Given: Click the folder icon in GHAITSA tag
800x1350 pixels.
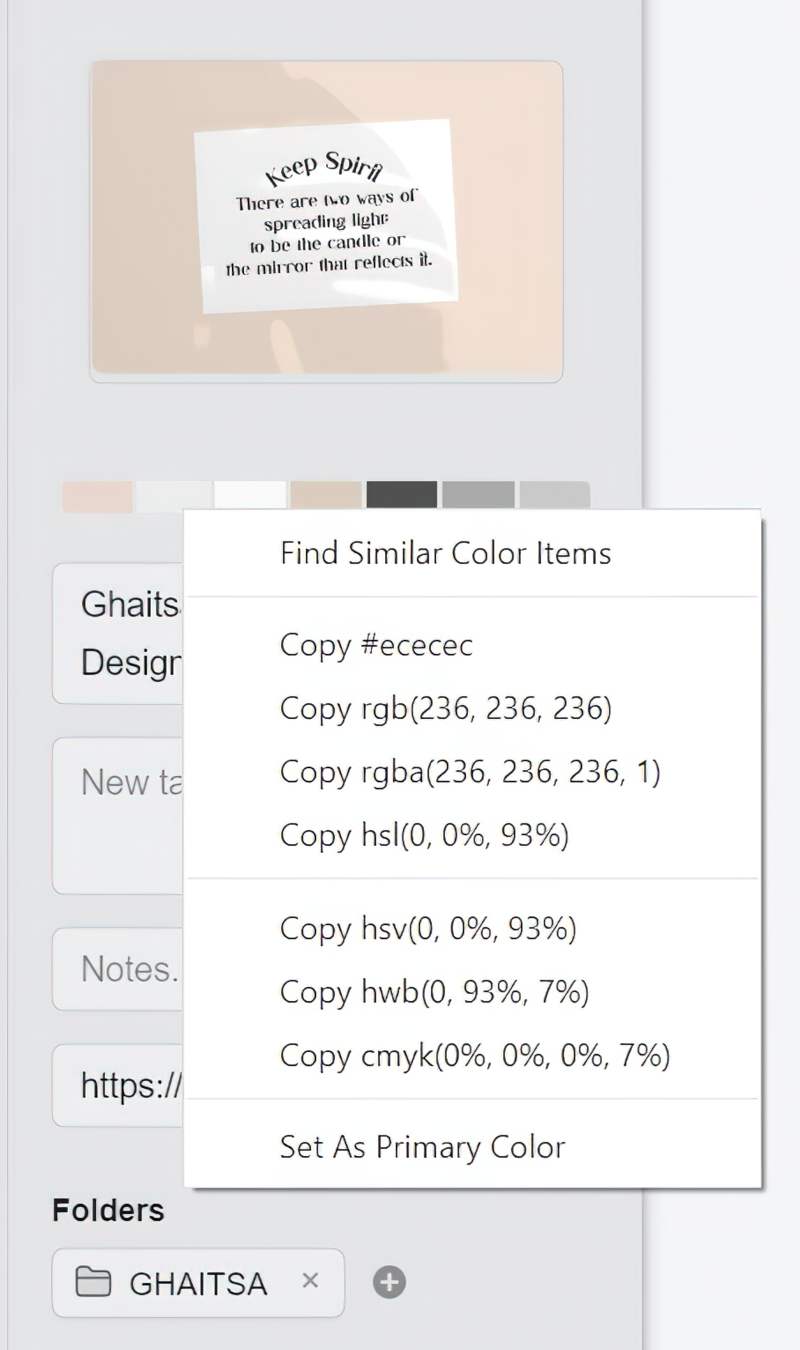Looking at the screenshot, I should click(93, 1282).
